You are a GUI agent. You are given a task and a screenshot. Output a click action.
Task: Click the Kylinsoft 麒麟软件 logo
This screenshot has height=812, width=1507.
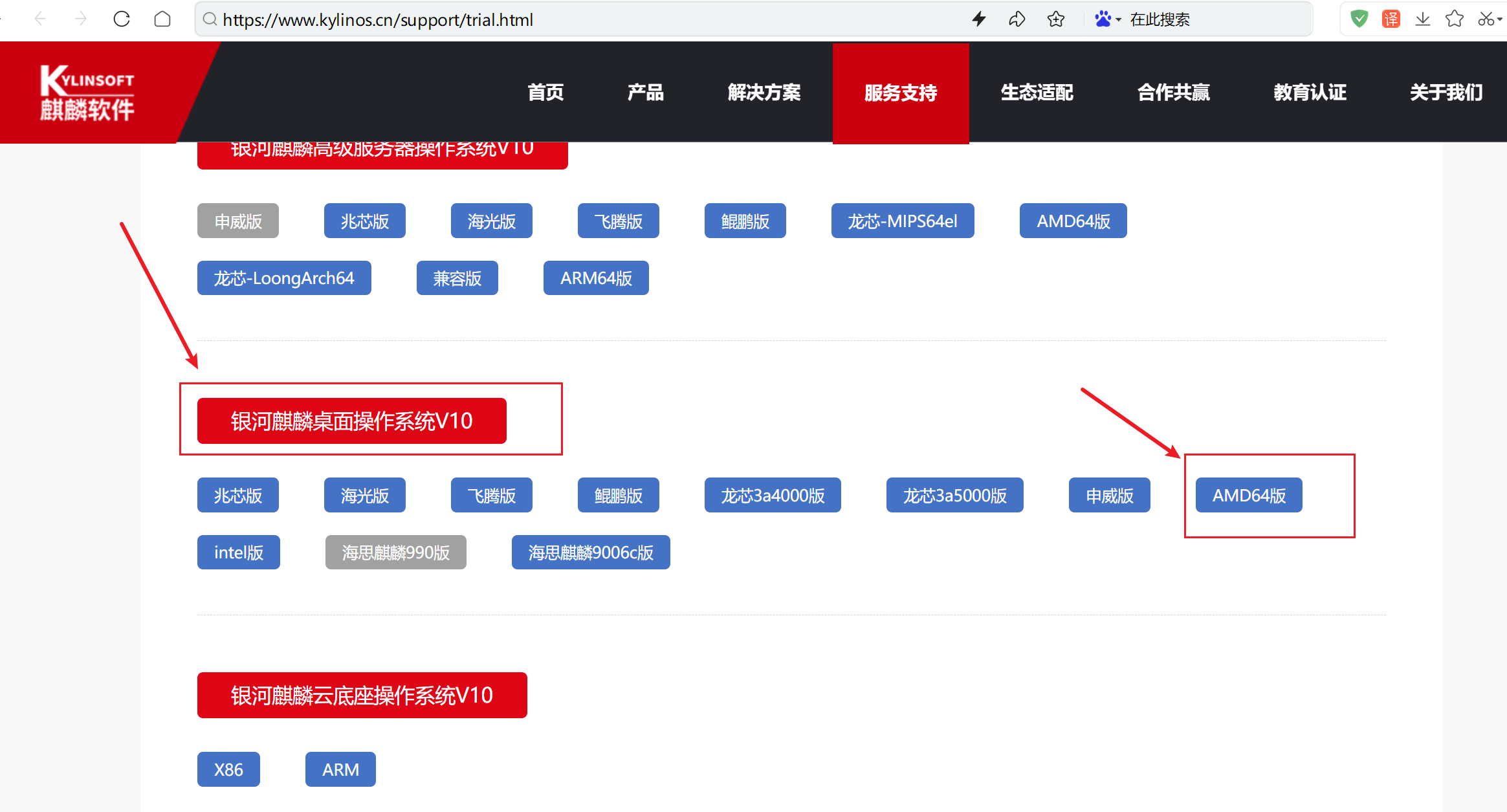pos(87,93)
